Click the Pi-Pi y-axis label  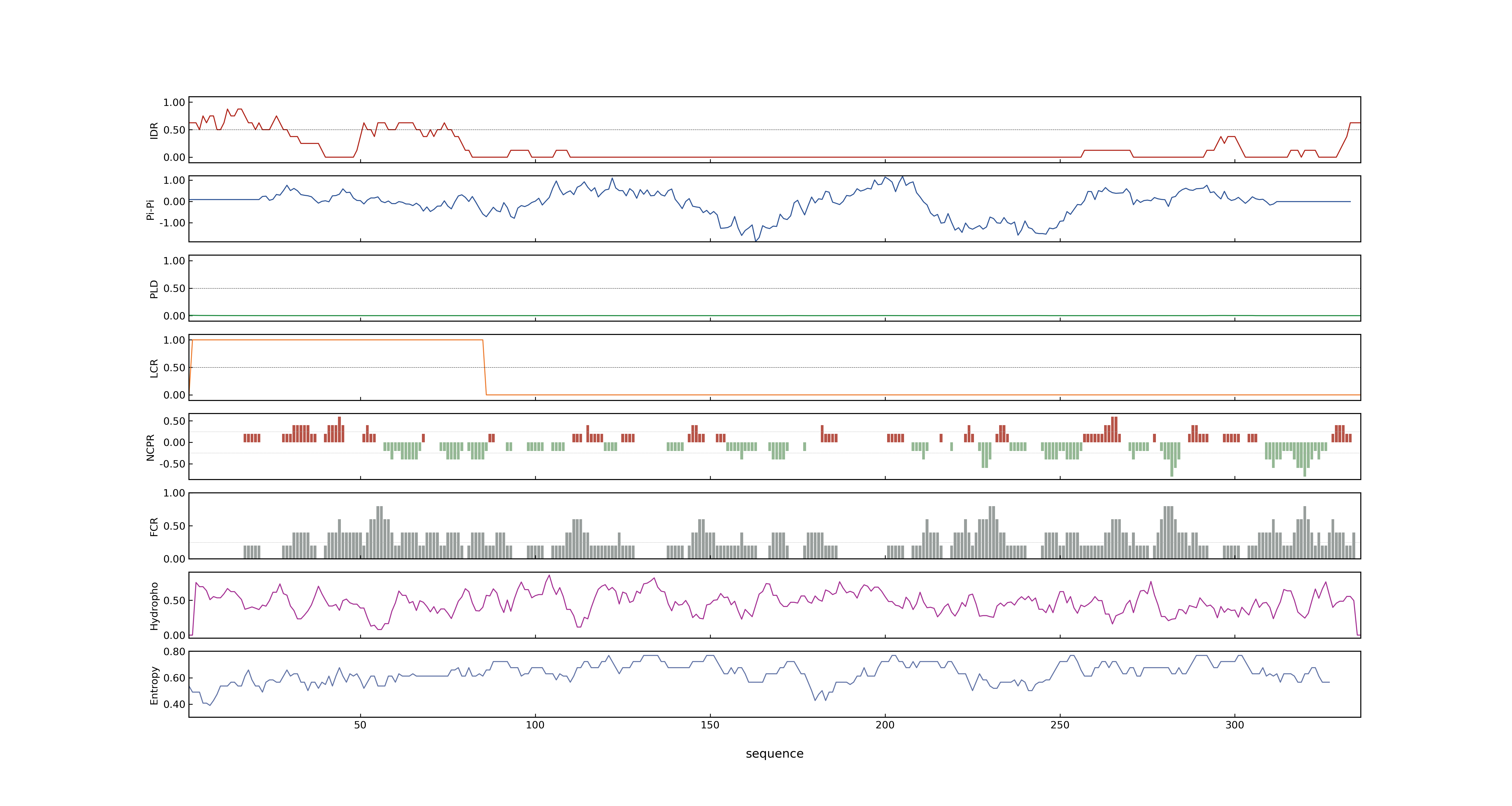coord(150,209)
